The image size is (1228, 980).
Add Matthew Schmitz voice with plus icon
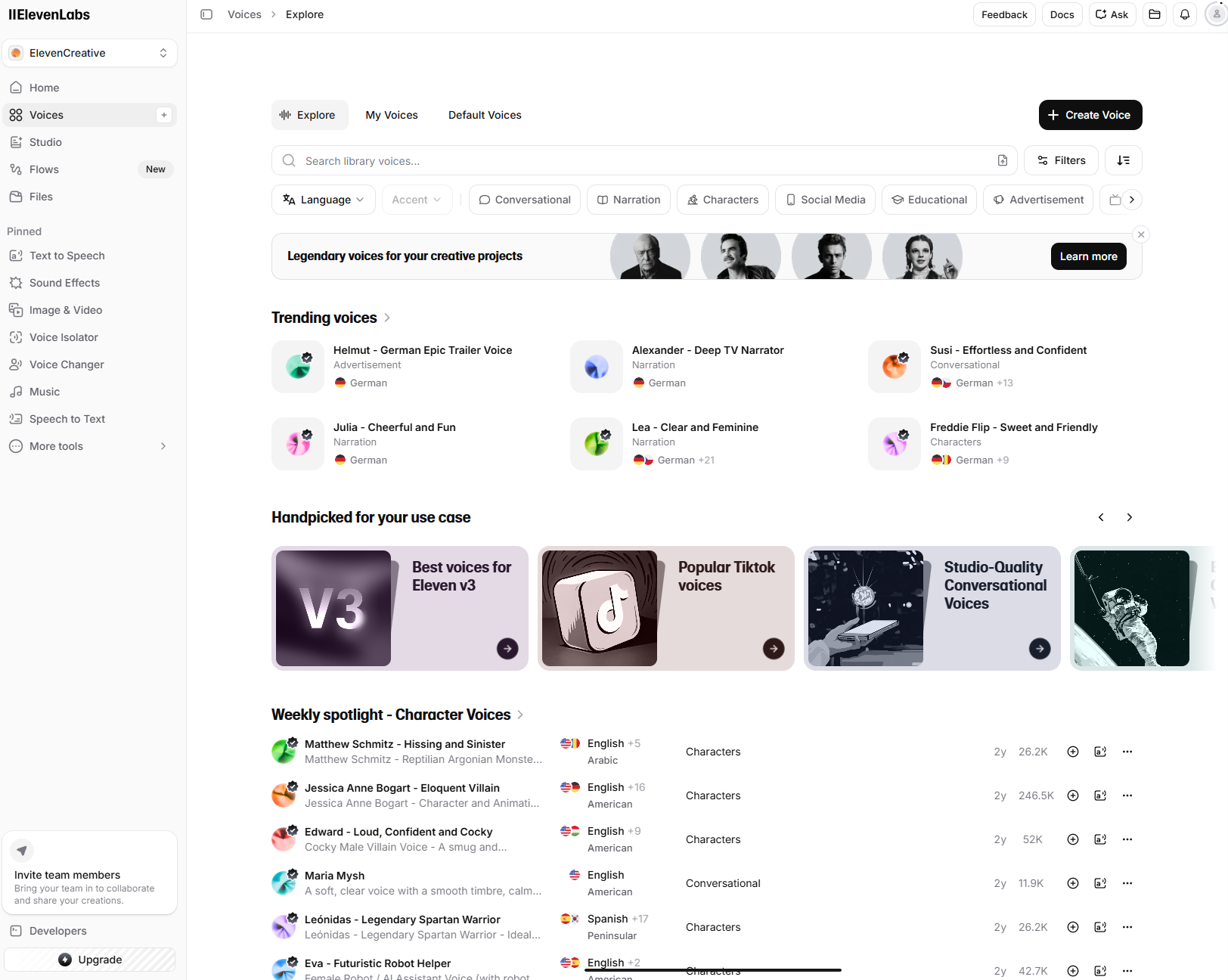(x=1072, y=752)
